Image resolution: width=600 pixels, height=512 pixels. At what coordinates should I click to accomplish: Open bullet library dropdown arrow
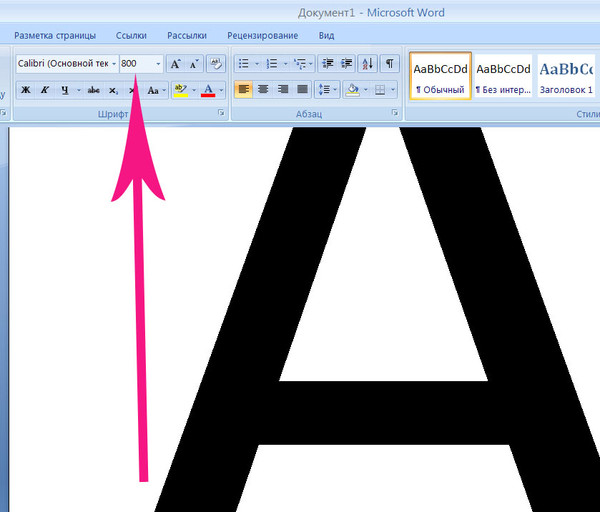click(x=257, y=64)
